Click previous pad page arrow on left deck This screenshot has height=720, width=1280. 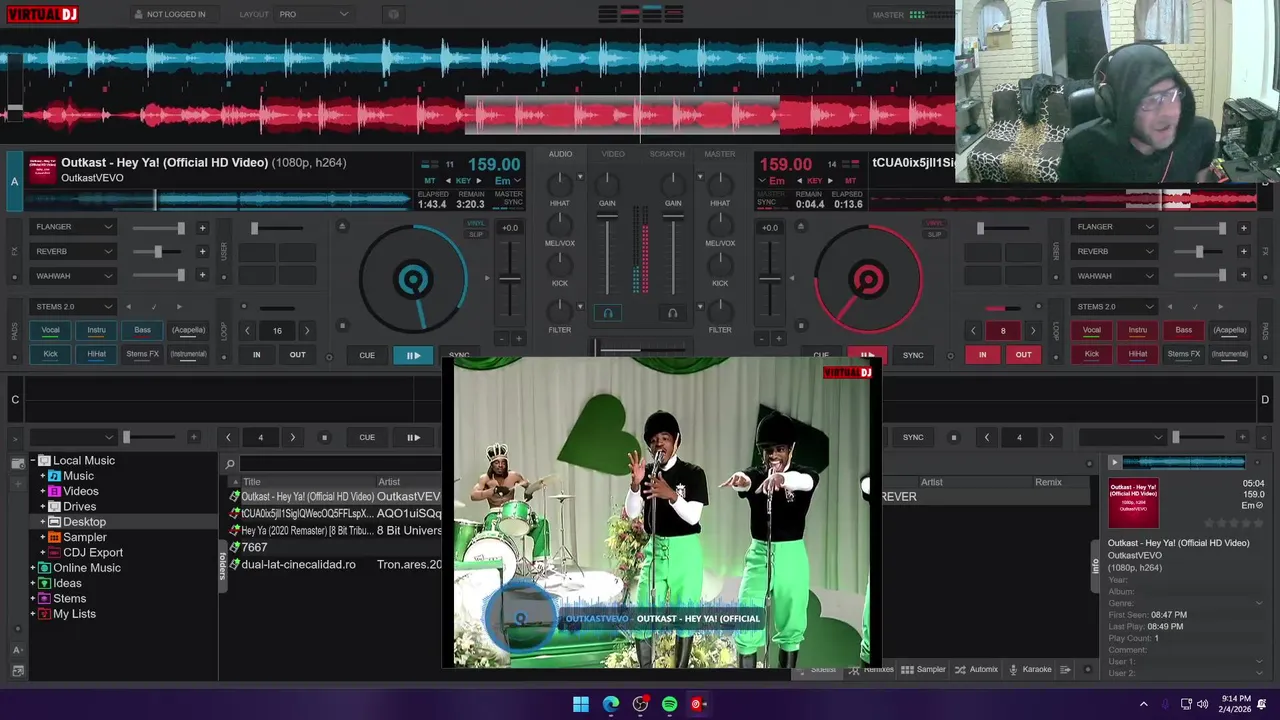click(x=129, y=307)
